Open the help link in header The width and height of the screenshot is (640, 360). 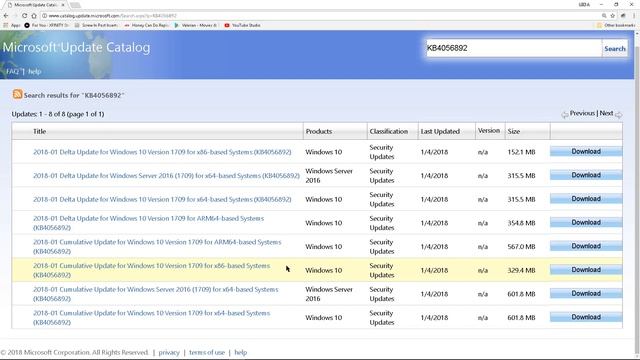[x=35, y=71]
